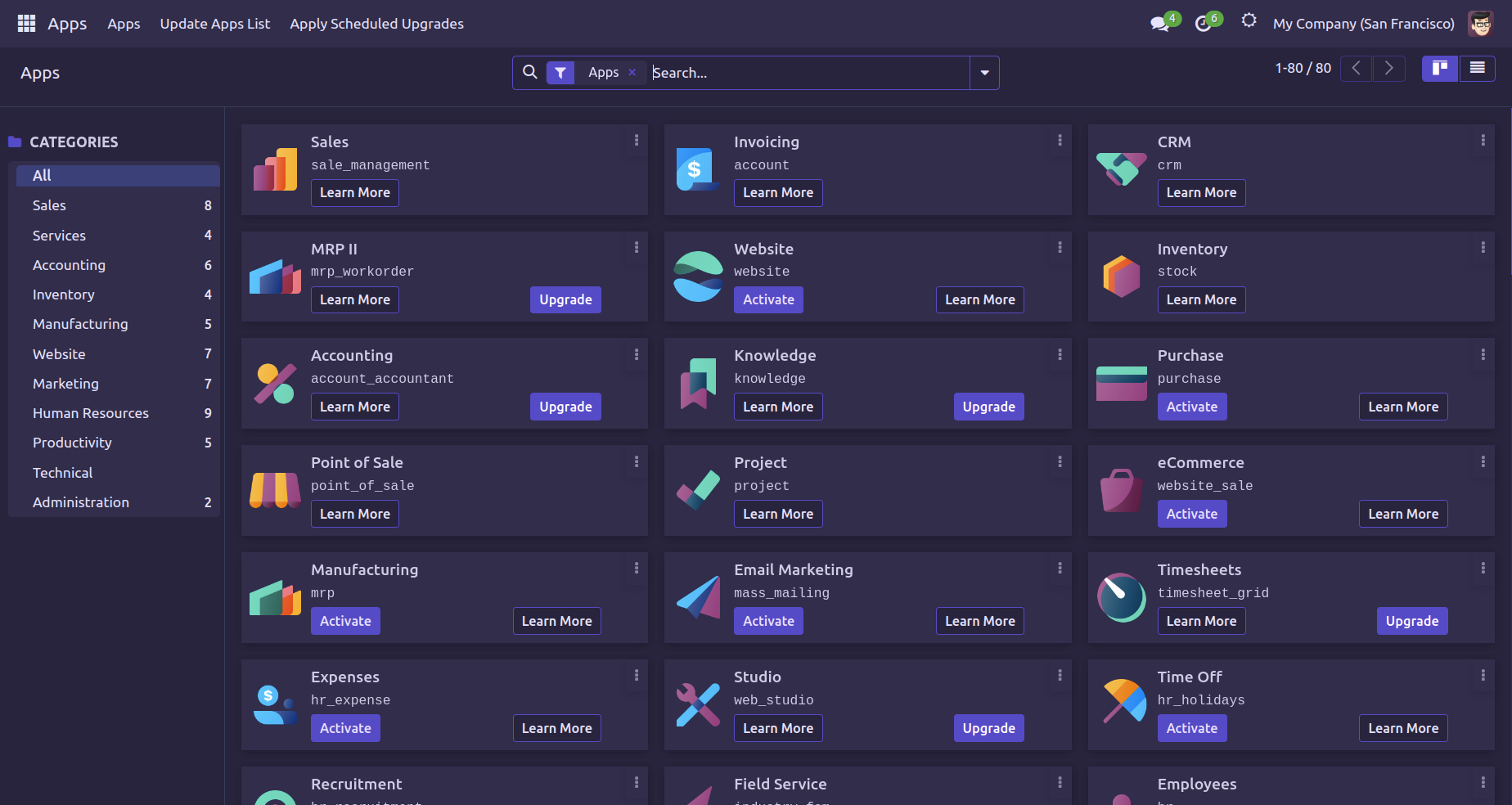
Task: Learn More about Expenses
Action: click(557, 728)
